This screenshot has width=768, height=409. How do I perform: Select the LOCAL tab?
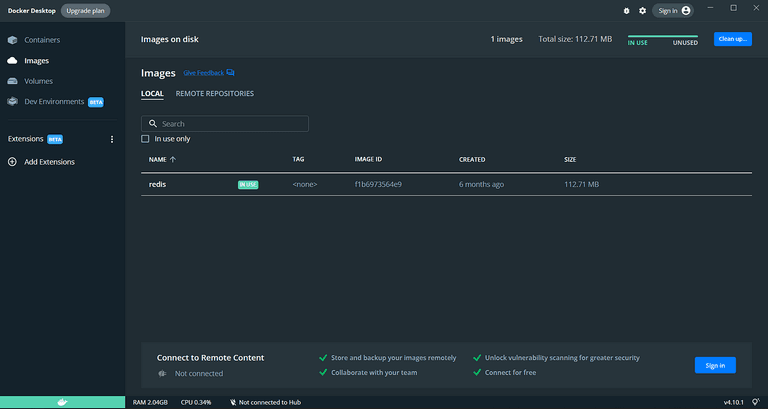click(152, 94)
